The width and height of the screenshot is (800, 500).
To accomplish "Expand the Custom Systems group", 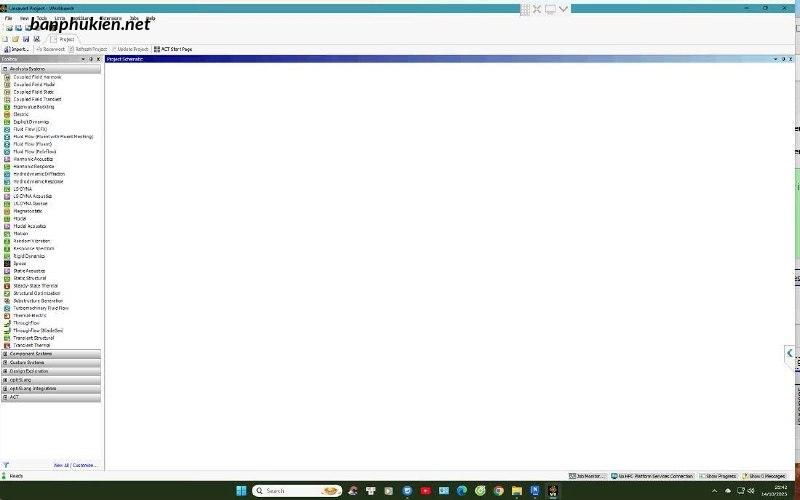I will coord(50,362).
